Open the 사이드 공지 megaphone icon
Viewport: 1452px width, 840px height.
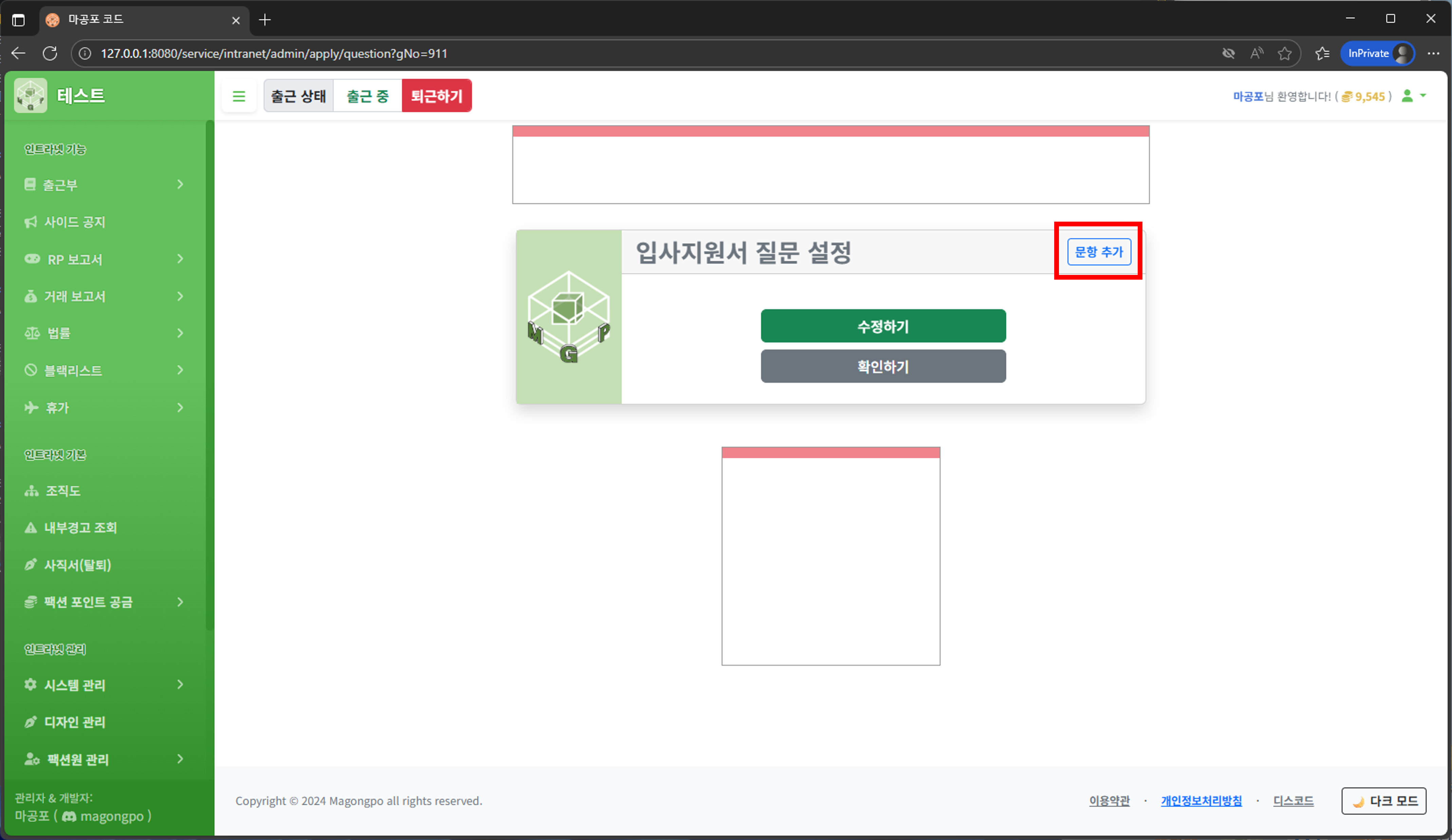click(x=31, y=221)
